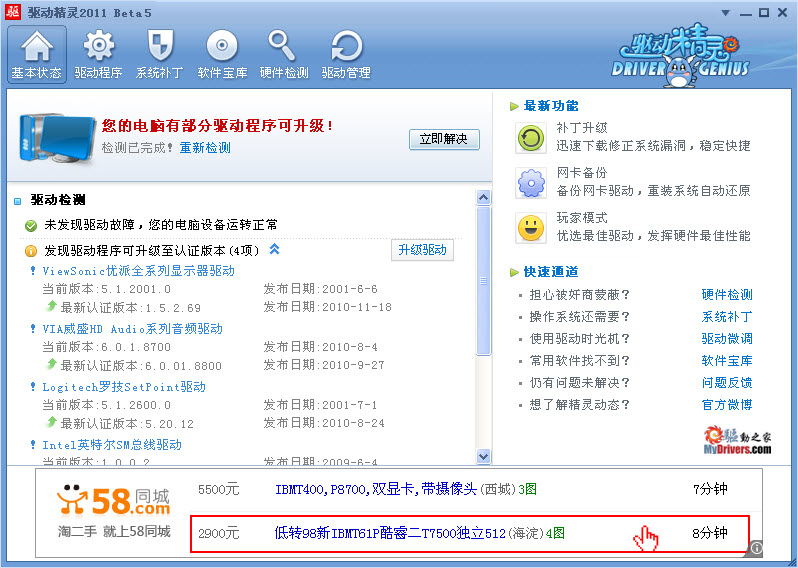Screen dimensions: 798x568
Task: Click the exclamation icon beside Intel英特尔 driver
Action: (33, 445)
